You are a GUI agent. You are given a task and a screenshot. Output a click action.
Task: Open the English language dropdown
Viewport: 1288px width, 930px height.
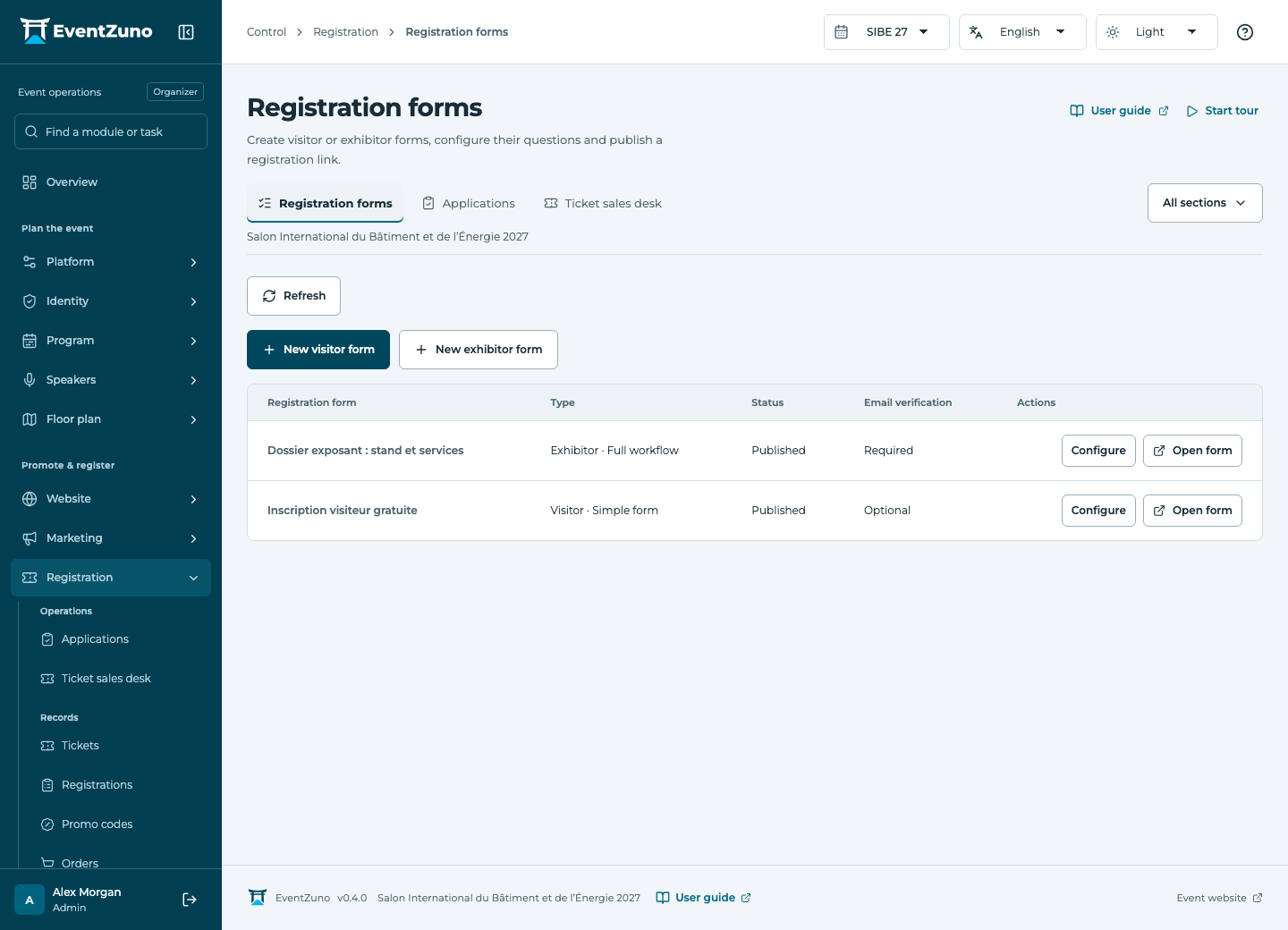(x=1022, y=32)
